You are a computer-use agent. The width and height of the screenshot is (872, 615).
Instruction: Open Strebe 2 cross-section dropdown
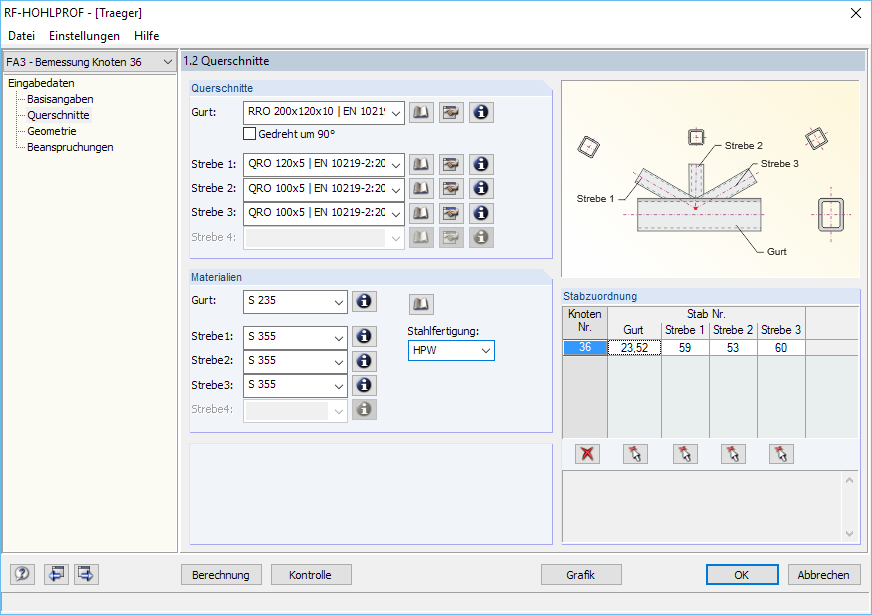[324, 189]
